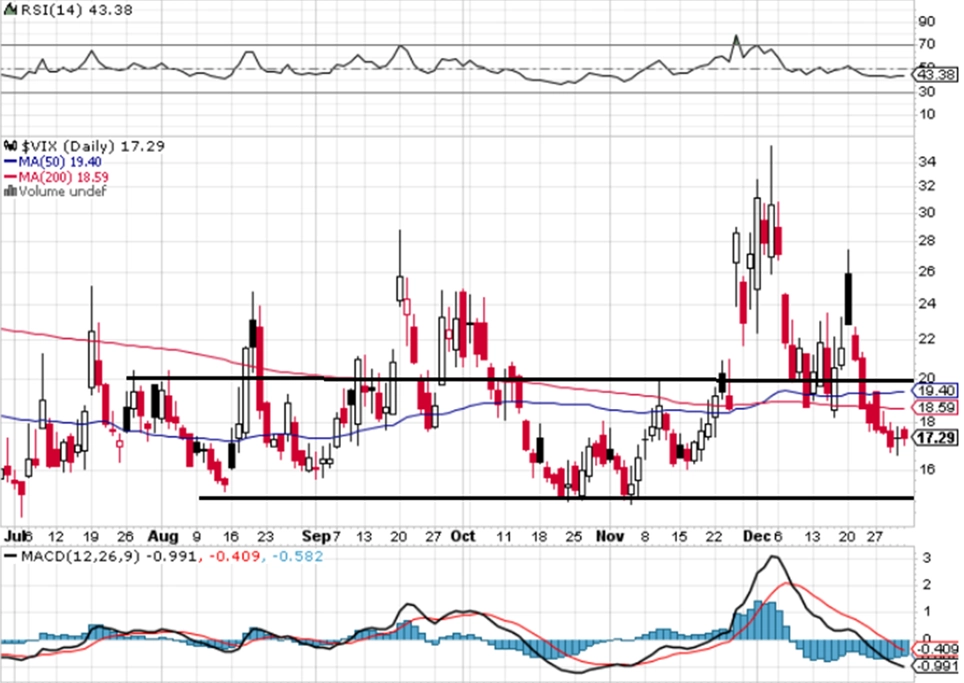
Task: Click the 19.40 MA(50) price tag
Action: tap(936, 390)
